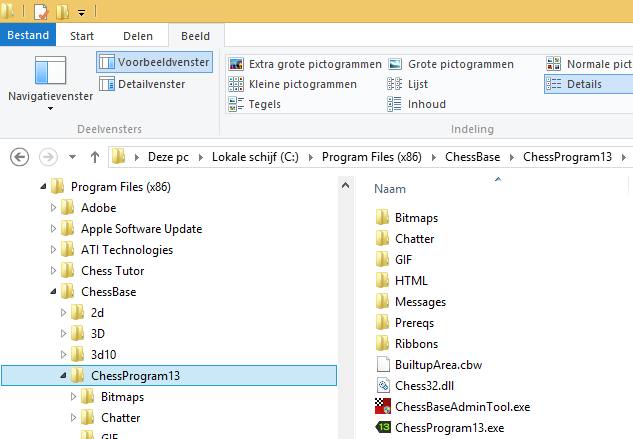Collapse the ChessBase tree node

click(53, 292)
